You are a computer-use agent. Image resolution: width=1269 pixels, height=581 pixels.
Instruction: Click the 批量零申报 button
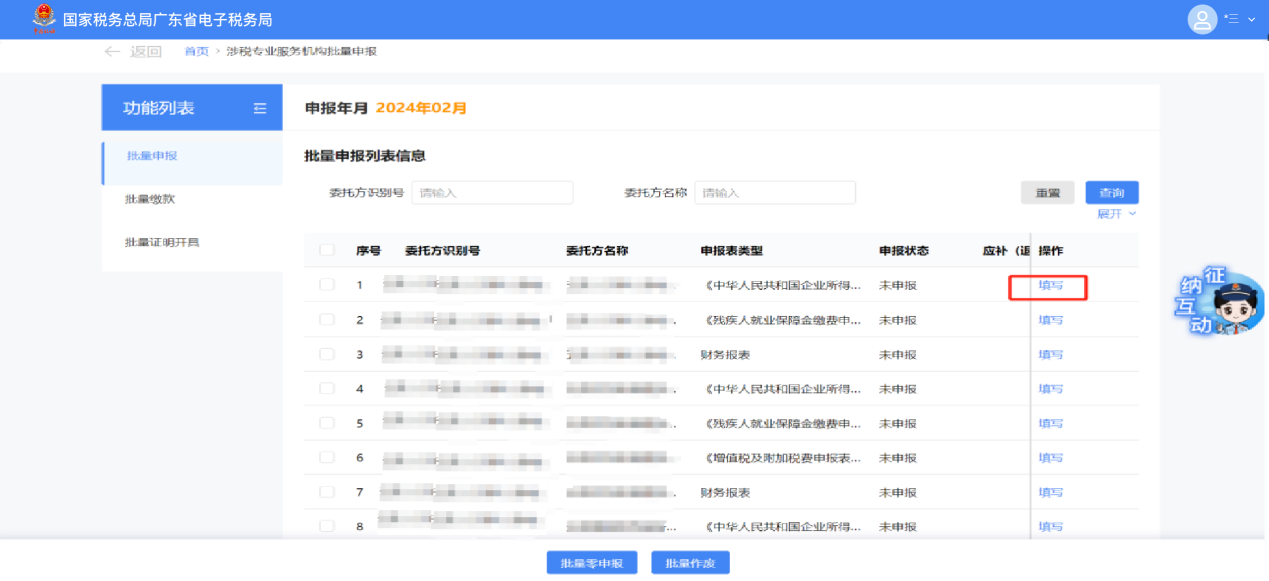click(x=592, y=563)
